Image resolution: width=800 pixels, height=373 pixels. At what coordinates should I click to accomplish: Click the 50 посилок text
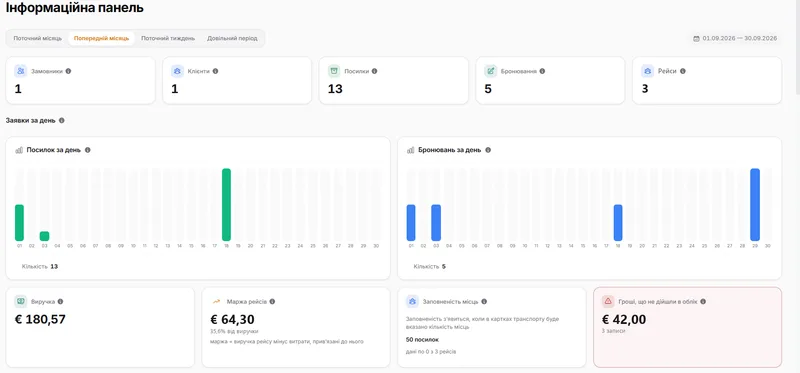422,339
